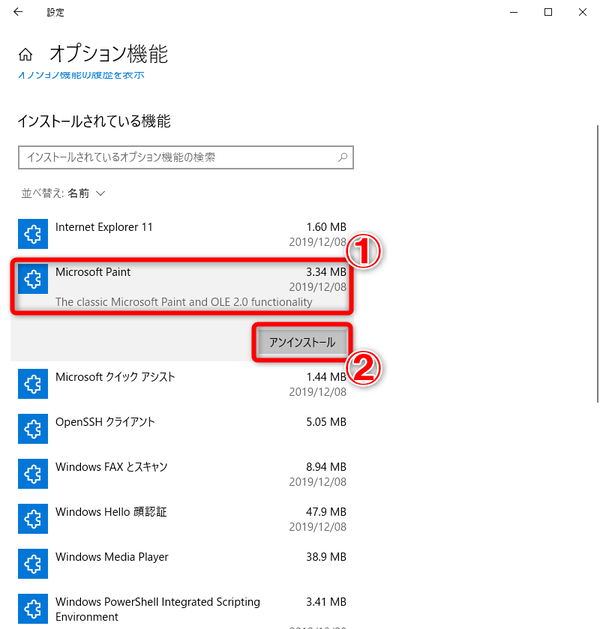Select the Windows Media Player puzzle icon
Image resolution: width=600 pixels, height=629 pixels.
pyautogui.click(x=33, y=564)
